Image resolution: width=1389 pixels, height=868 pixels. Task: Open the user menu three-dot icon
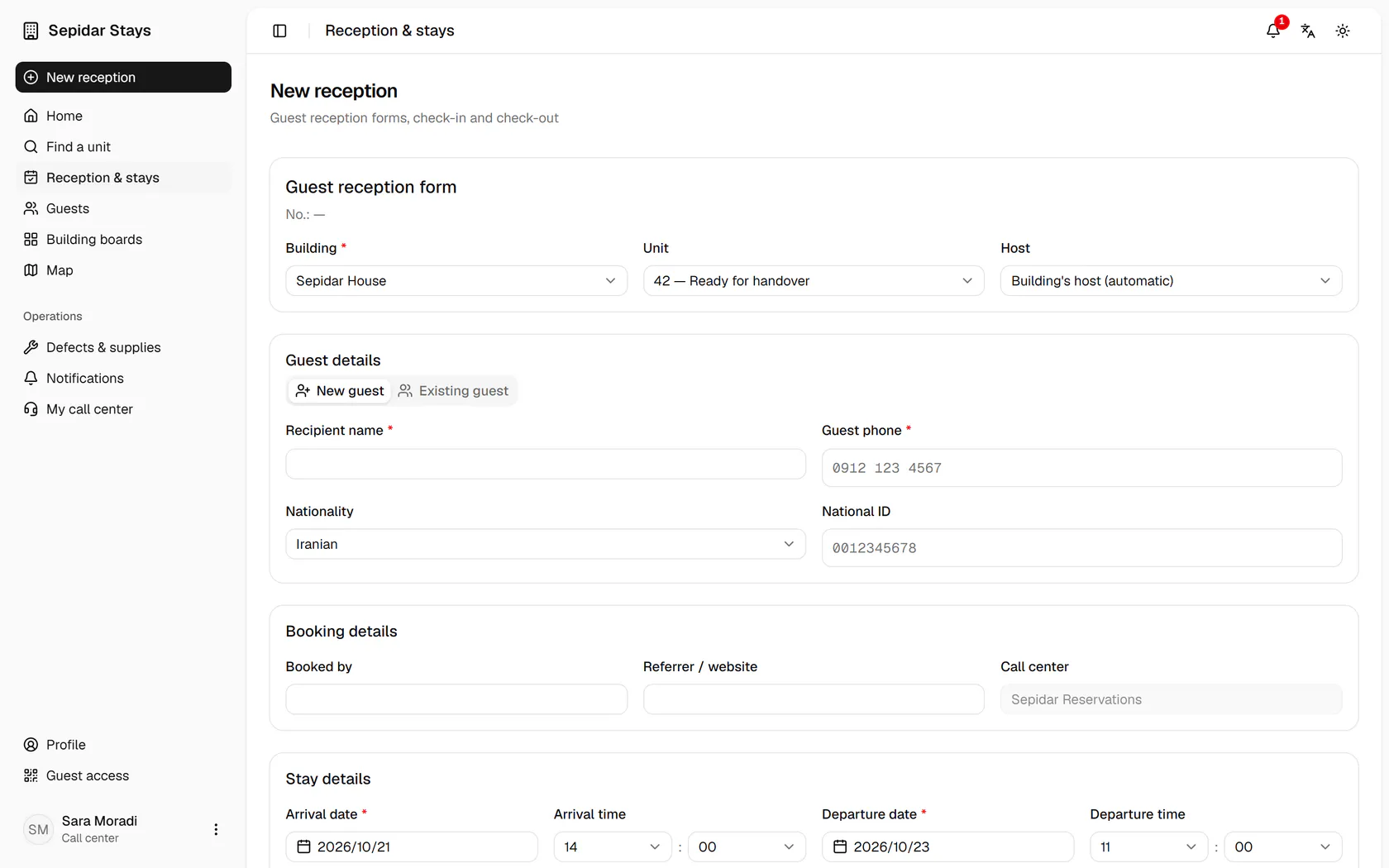[x=216, y=829]
